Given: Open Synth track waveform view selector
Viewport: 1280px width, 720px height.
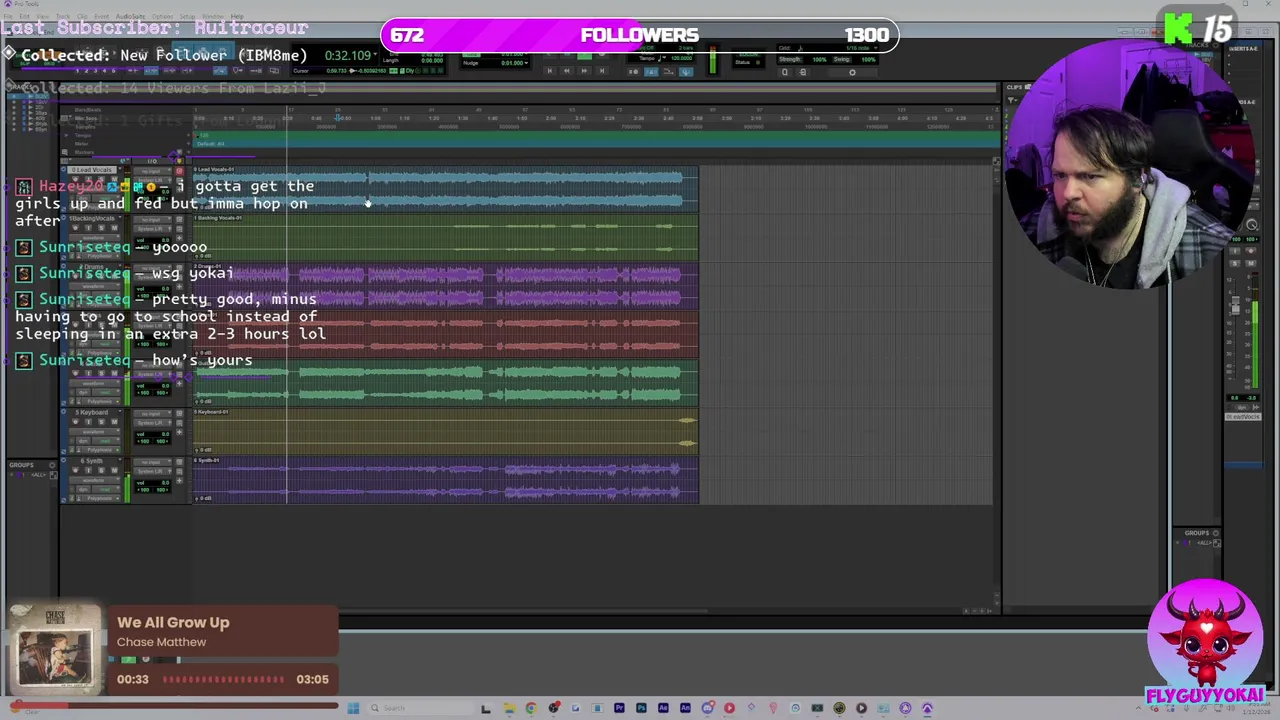Looking at the screenshot, I should [94, 480].
